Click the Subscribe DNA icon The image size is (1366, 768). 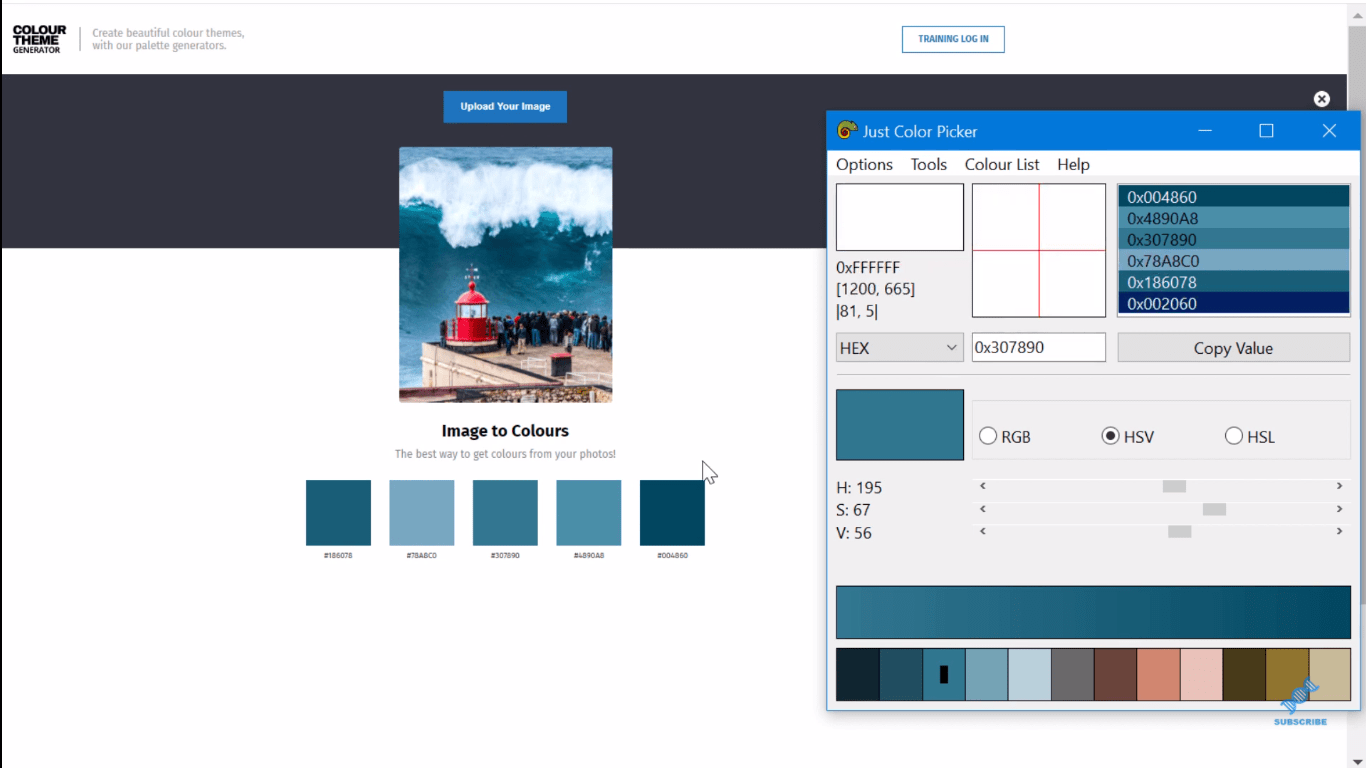tap(1300, 702)
